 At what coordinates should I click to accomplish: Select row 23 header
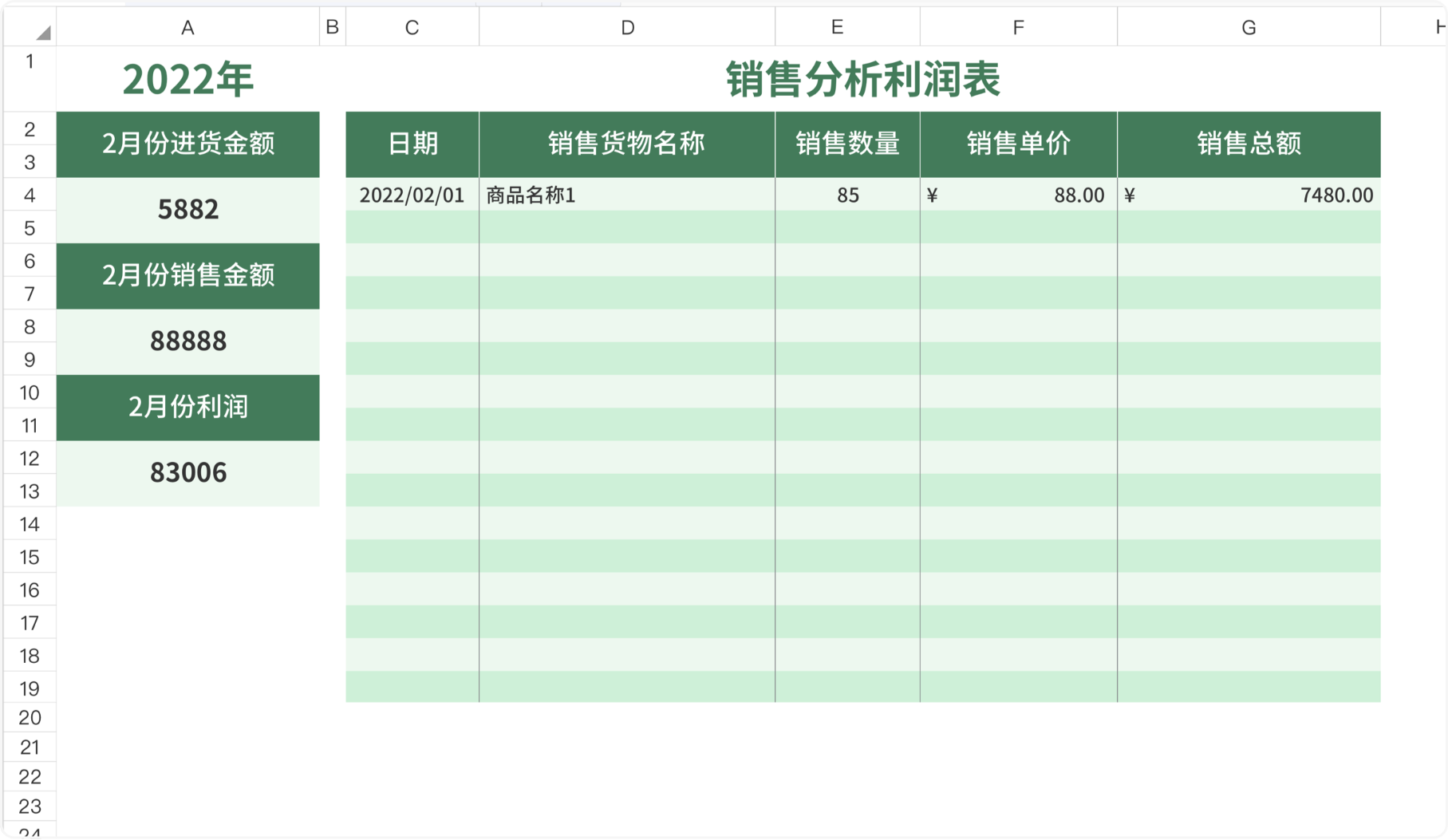click(30, 806)
